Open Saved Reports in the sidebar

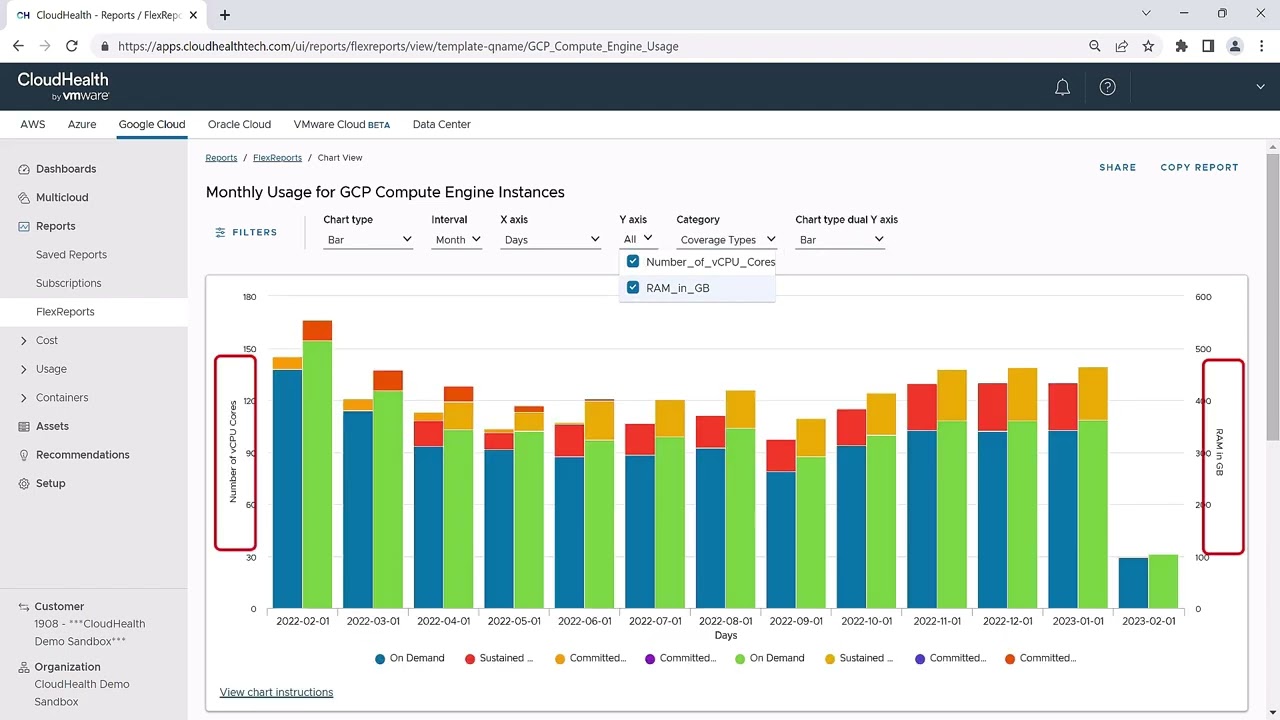coord(71,255)
